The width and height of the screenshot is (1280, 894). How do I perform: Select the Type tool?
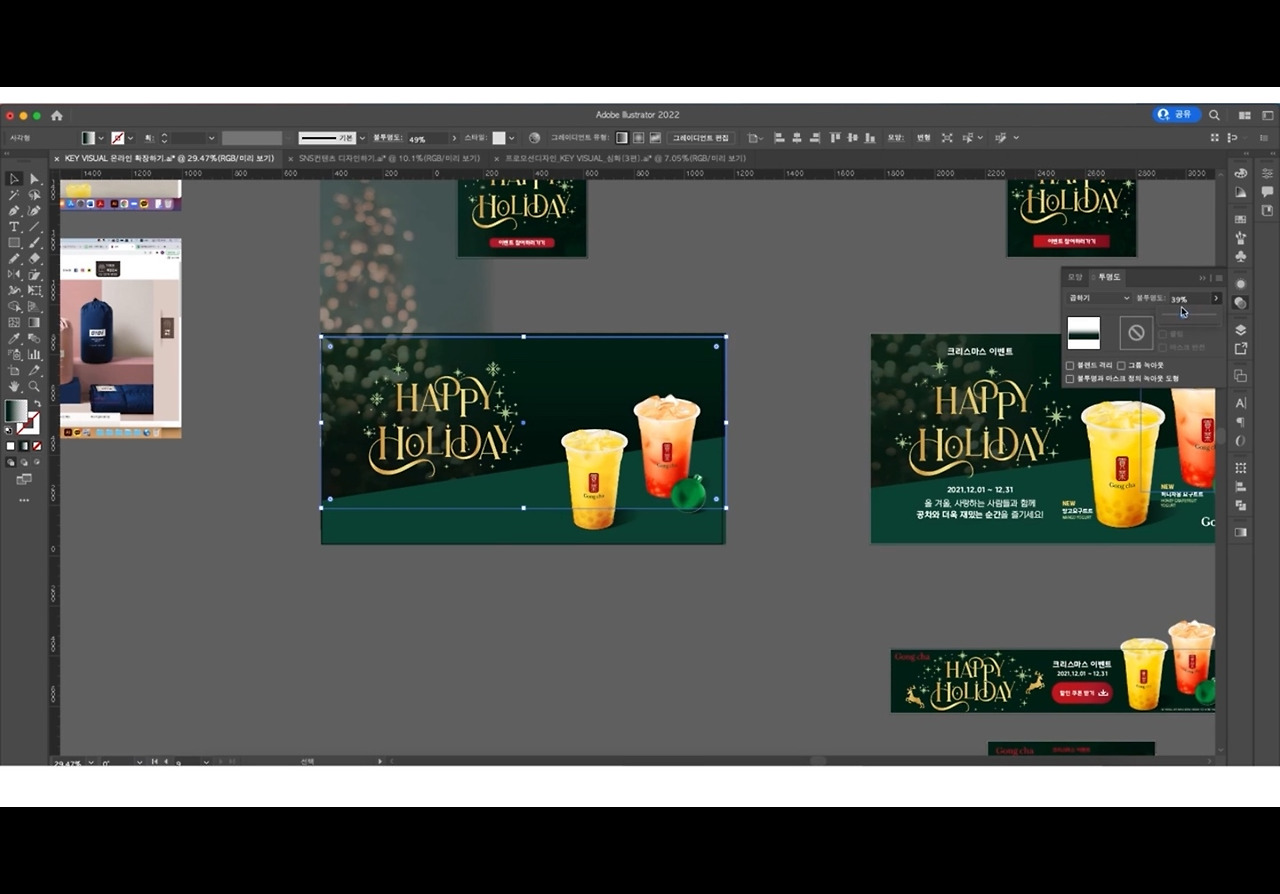click(14, 227)
